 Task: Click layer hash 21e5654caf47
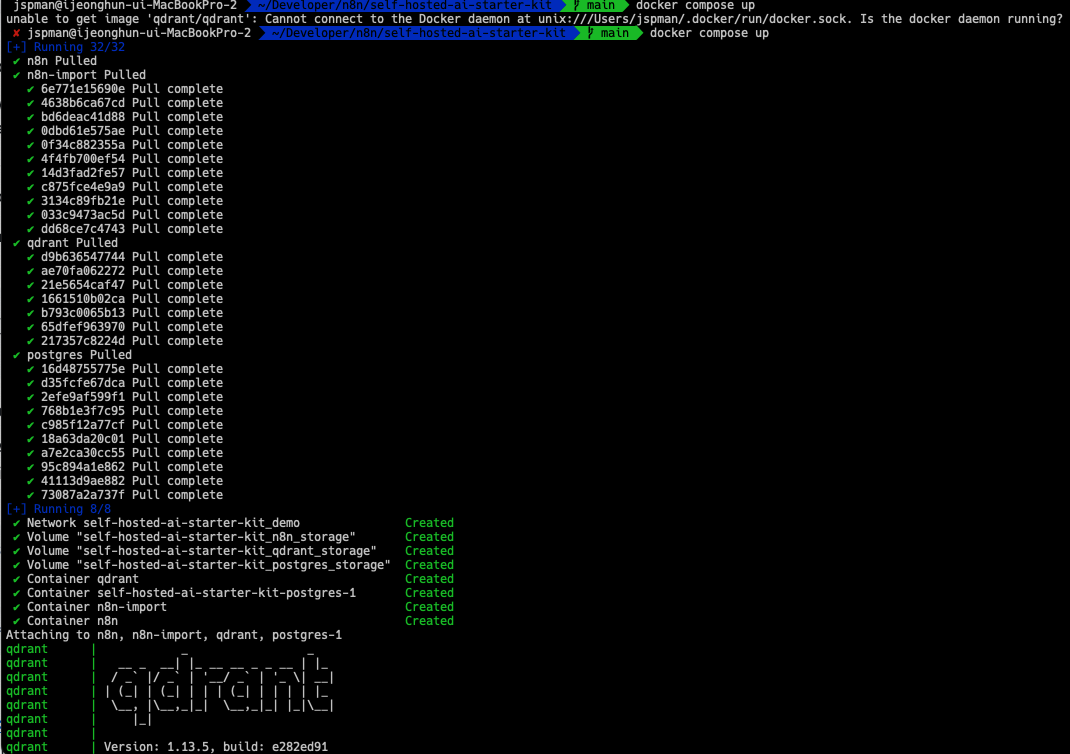pyautogui.click(x=83, y=285)
